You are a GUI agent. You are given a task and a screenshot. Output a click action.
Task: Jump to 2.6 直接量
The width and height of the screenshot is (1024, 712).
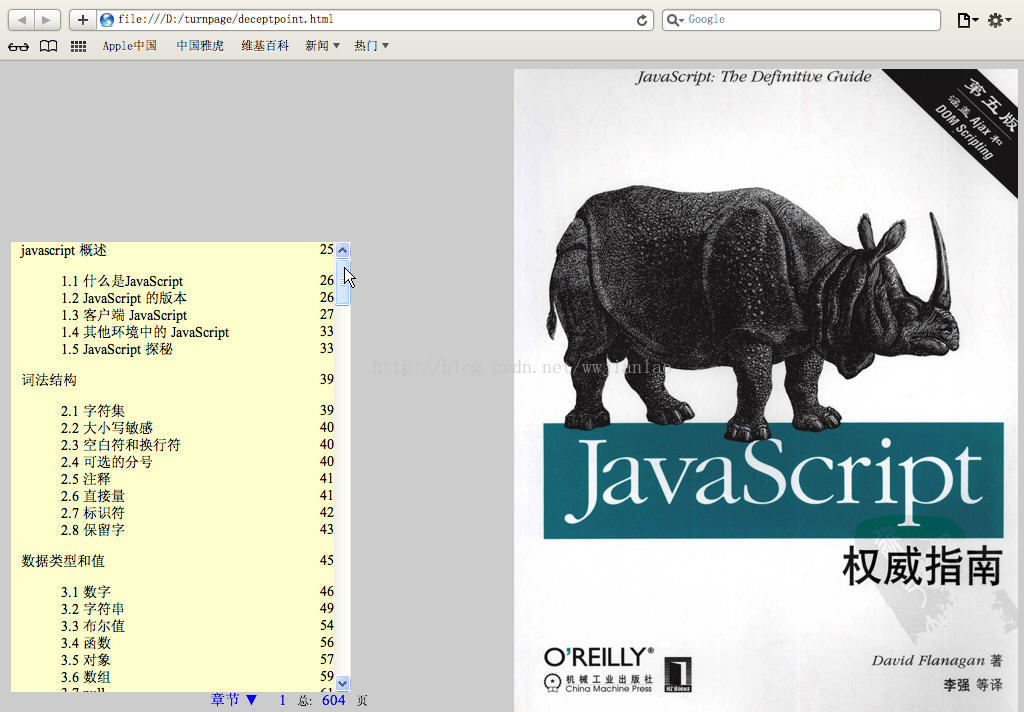tap(93, 496)
